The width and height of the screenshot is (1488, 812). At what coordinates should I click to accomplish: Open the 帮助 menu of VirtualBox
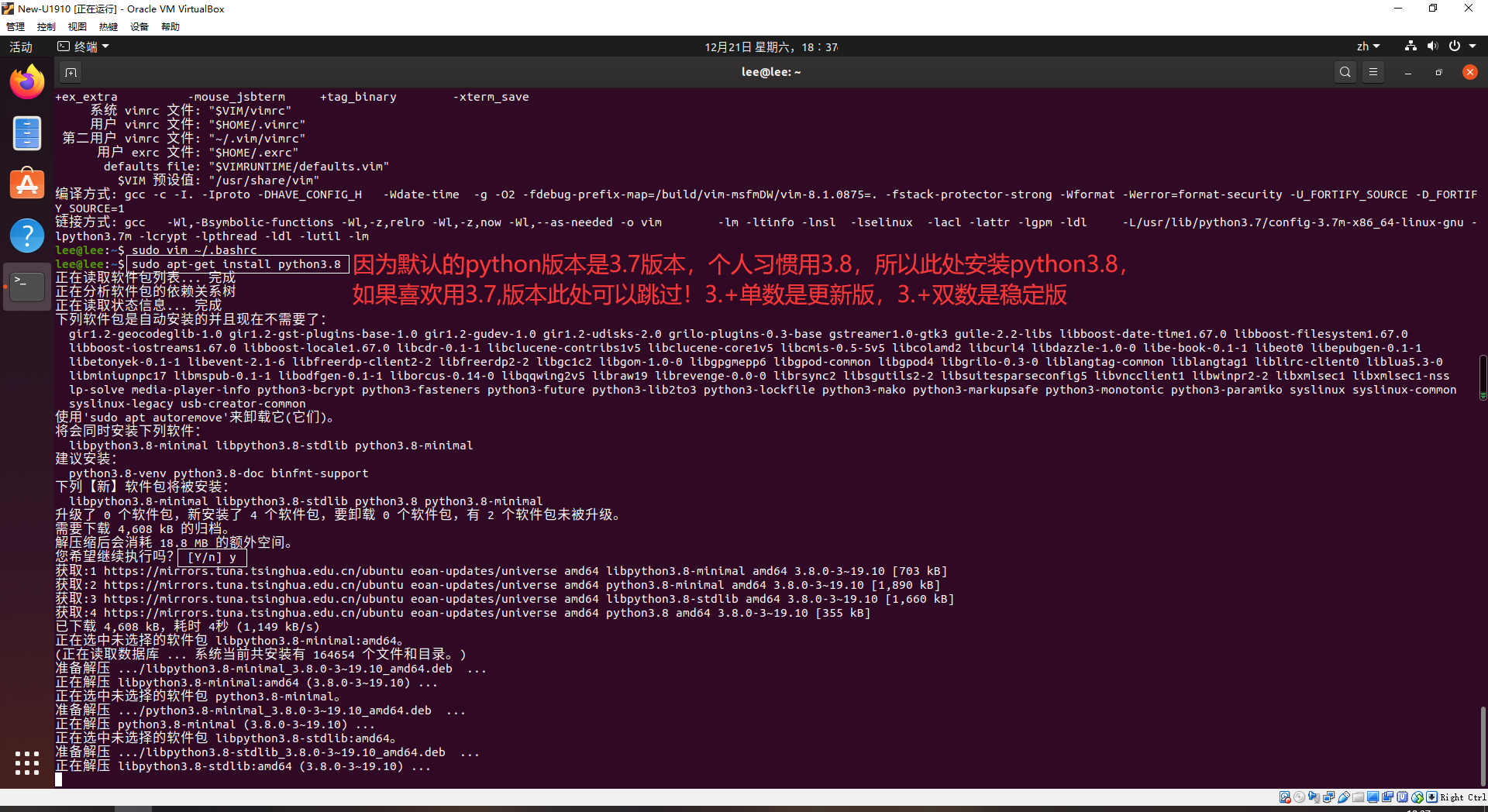tap(170, 27)
